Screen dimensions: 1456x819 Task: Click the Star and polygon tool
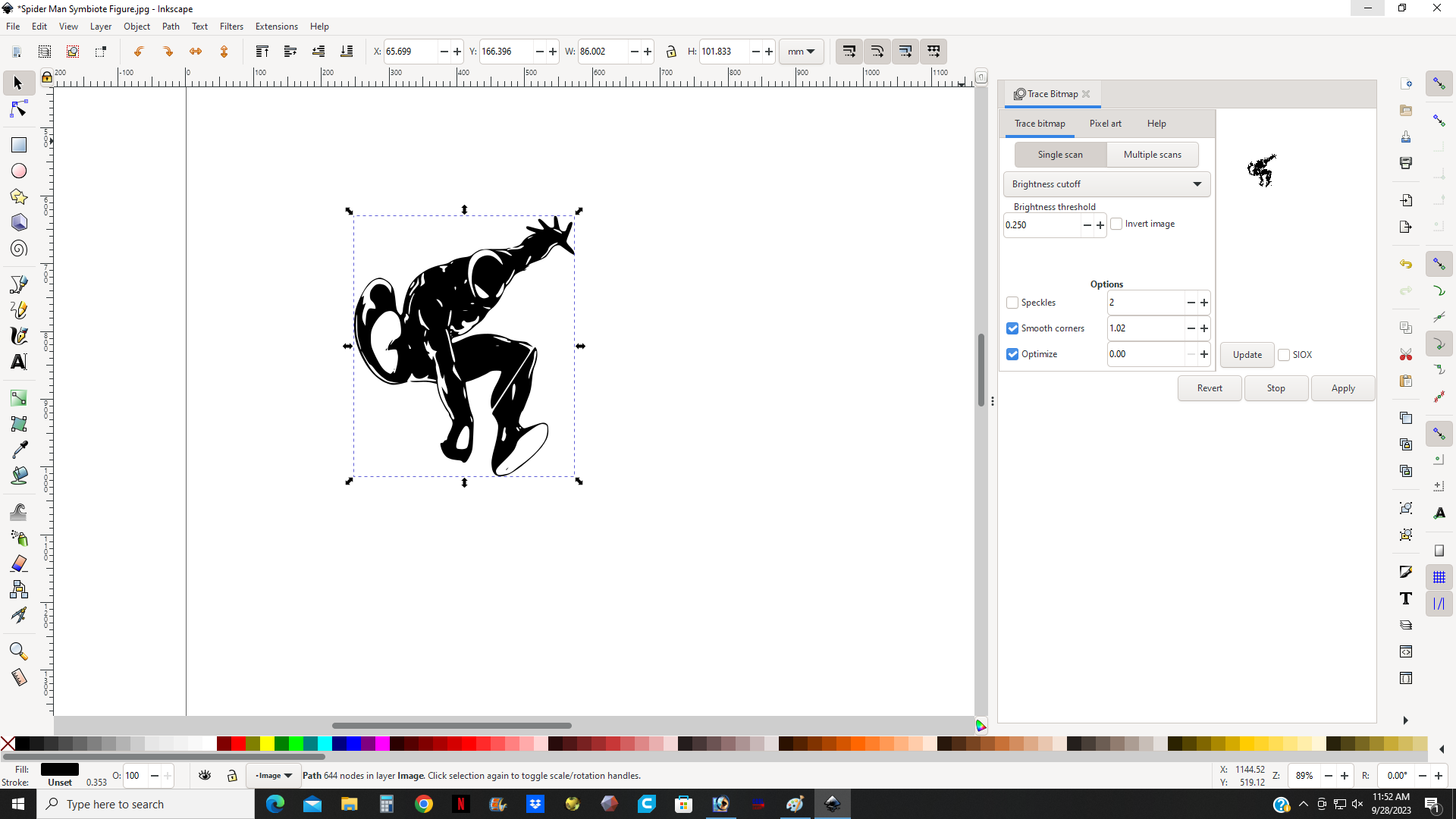coord(19,197)
